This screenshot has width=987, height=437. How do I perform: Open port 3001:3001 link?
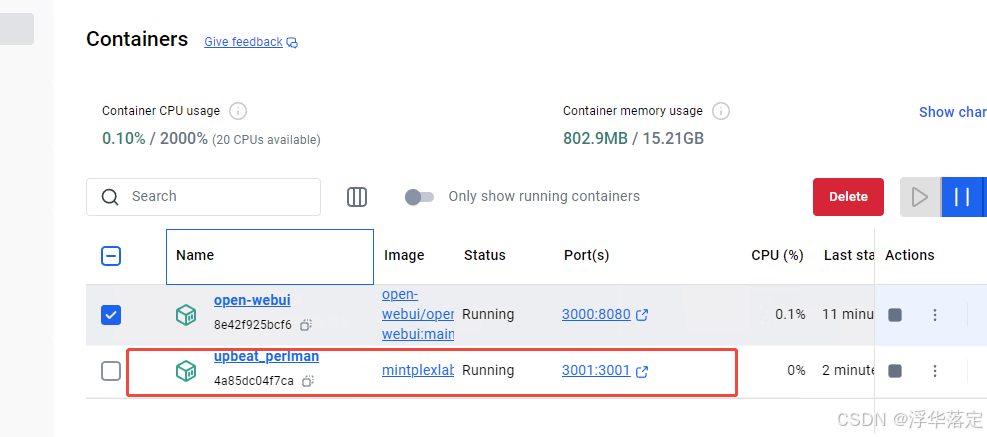coord(596,370)
